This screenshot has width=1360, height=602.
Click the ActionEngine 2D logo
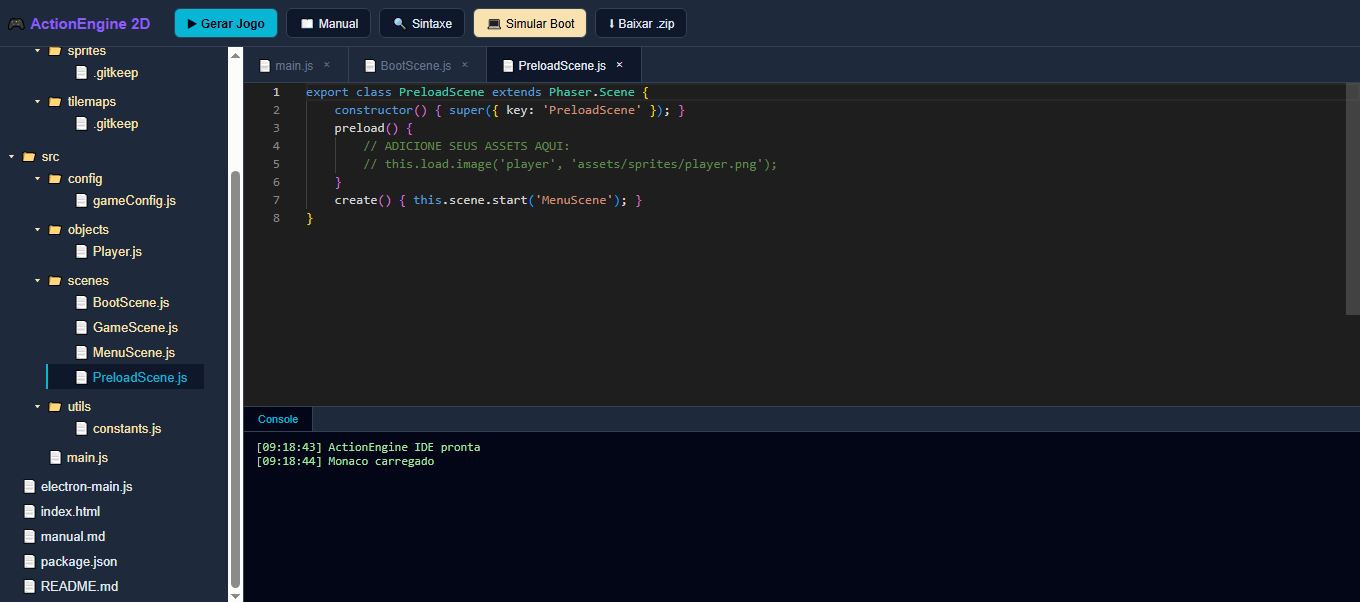point(79,23)
